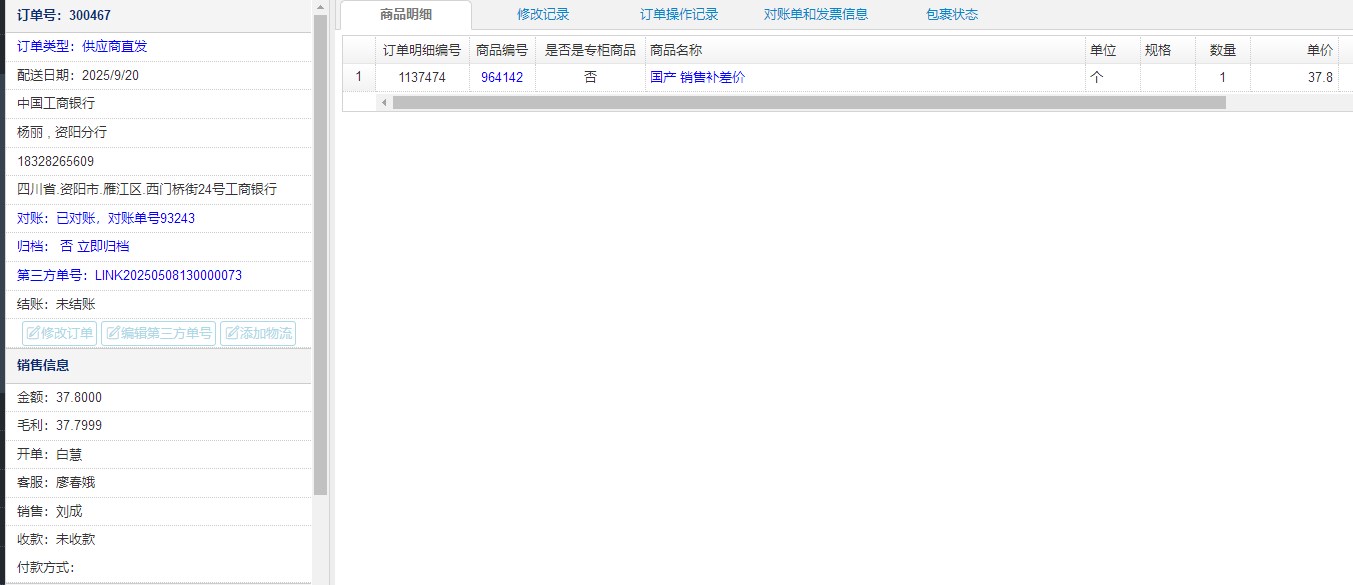Click the 立即归档 link
The image size is (1353, 585).
coord(103,246)
